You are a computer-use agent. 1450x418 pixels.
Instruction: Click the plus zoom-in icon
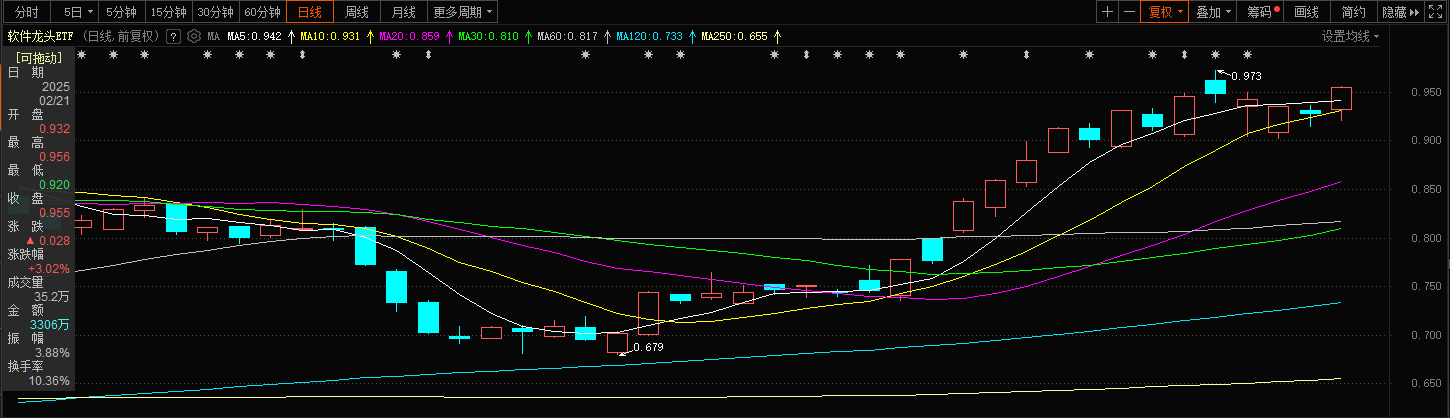1107,12
